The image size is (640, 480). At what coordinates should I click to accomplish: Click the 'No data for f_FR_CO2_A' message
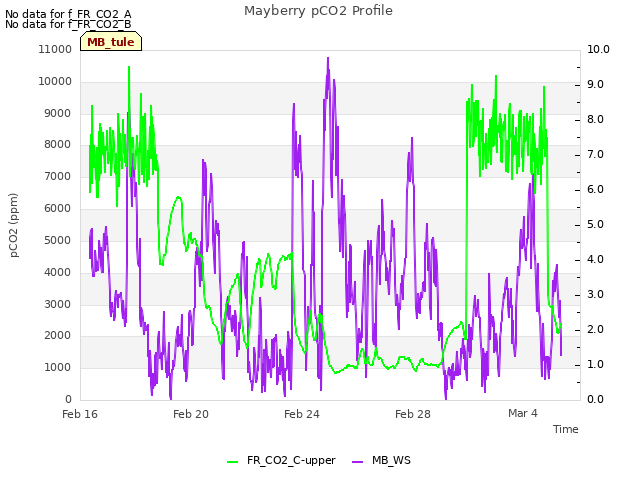(x=68, y=14)
